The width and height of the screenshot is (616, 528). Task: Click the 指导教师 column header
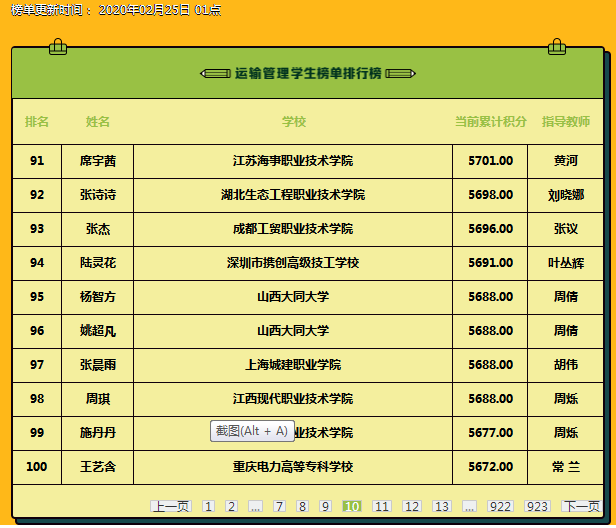(566, 122)
